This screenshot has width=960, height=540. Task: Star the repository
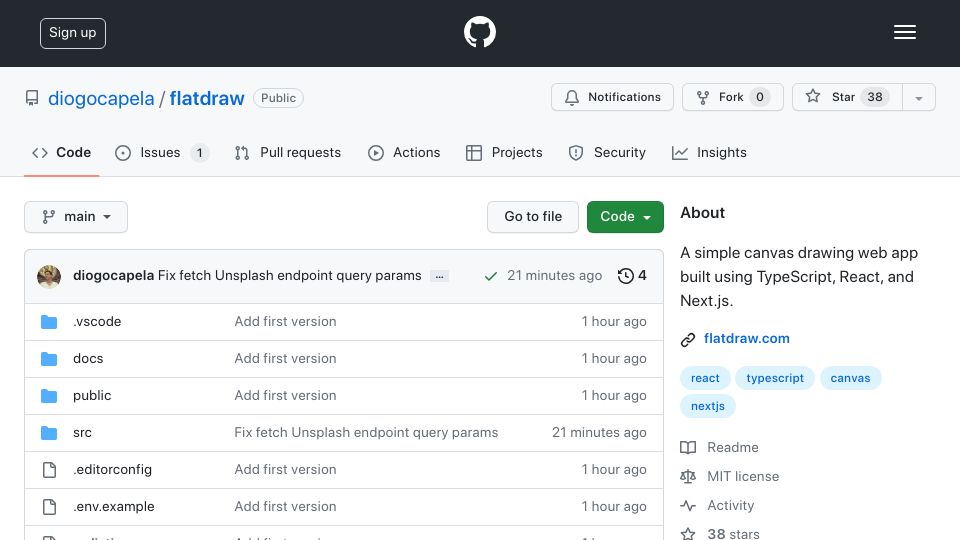click(x=847, y=97)
